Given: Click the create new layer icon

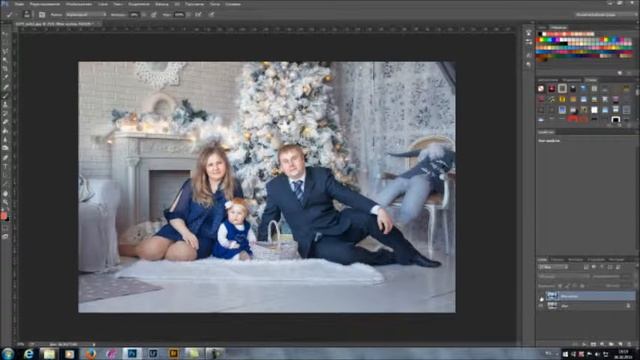Looking at the screenshot, I should 620,344.
